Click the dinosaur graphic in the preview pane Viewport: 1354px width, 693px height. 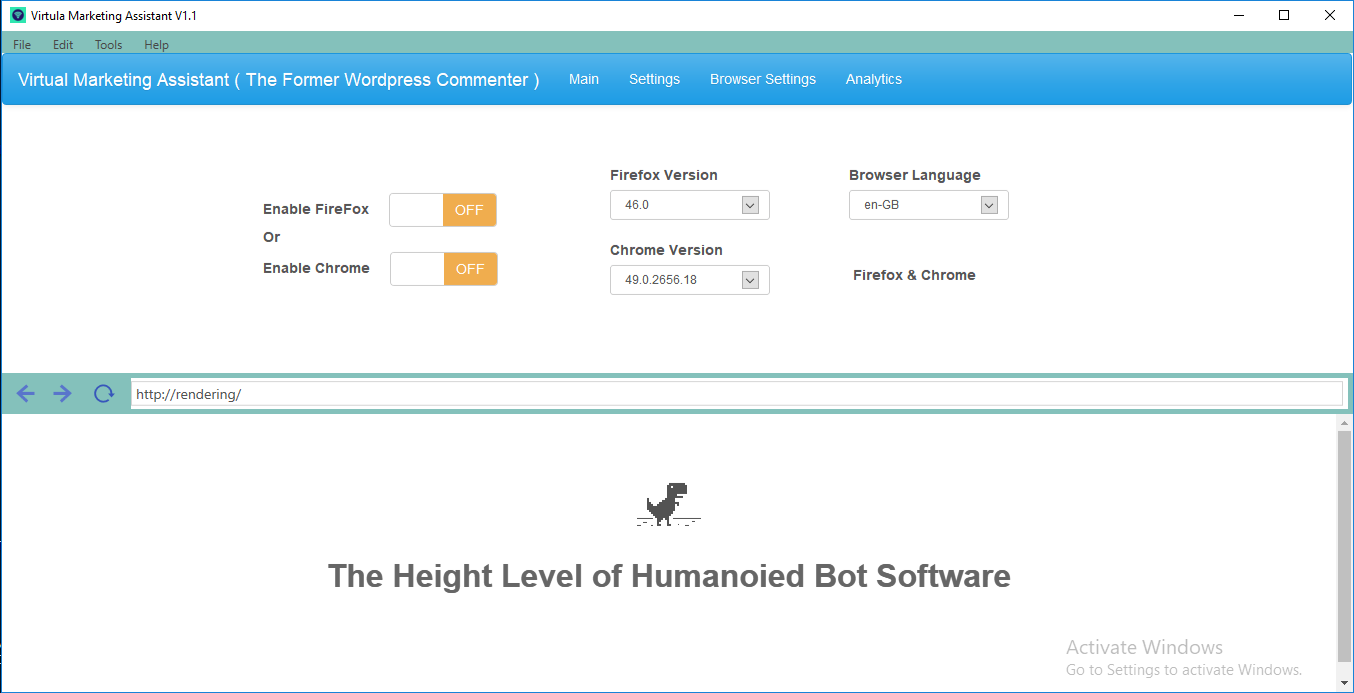668,503
